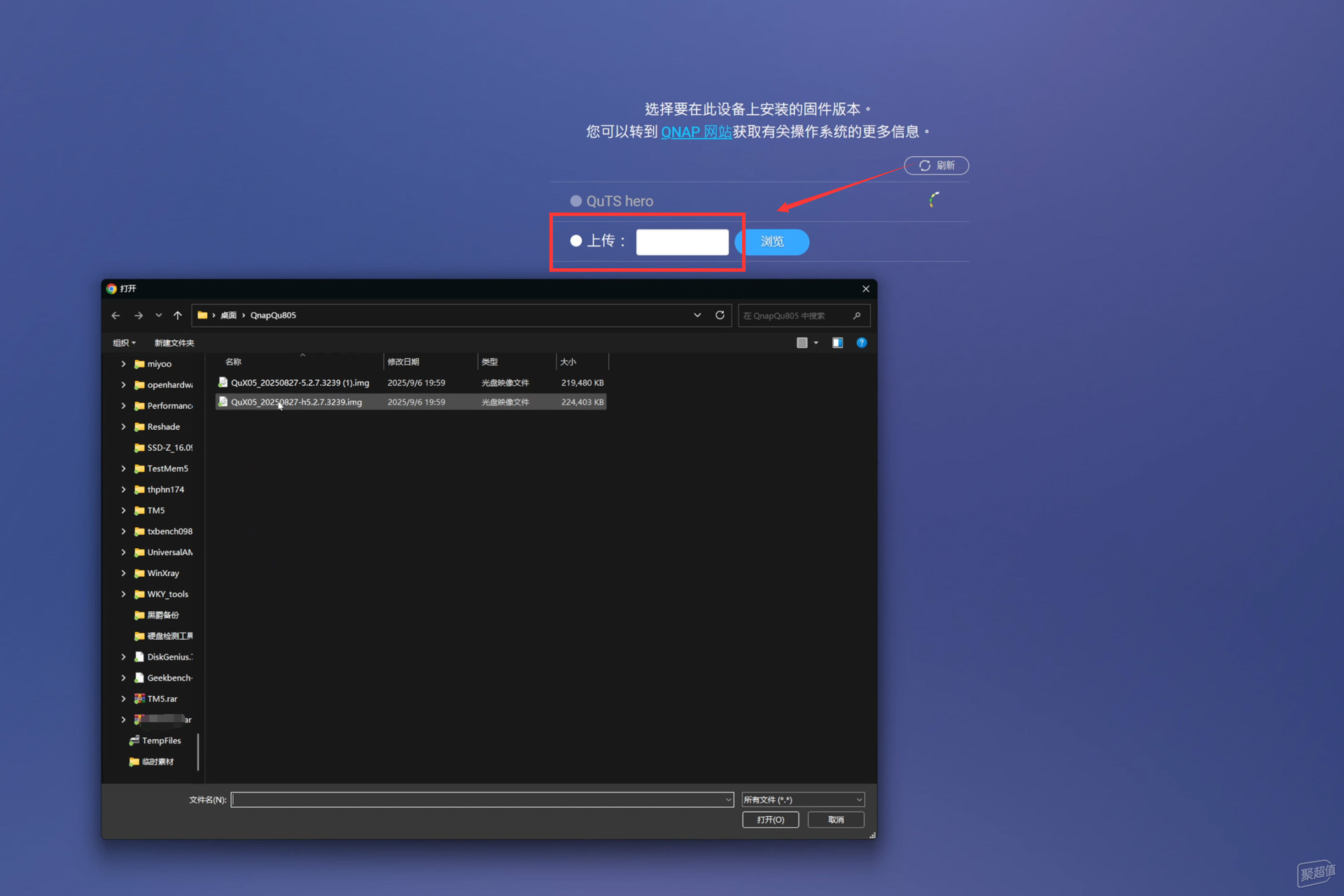Select QuX05_20250827-5.2.7.3239 (1).img file
Image resolution: width=1344 pixels, height=896 pixels.
(300, 383)
